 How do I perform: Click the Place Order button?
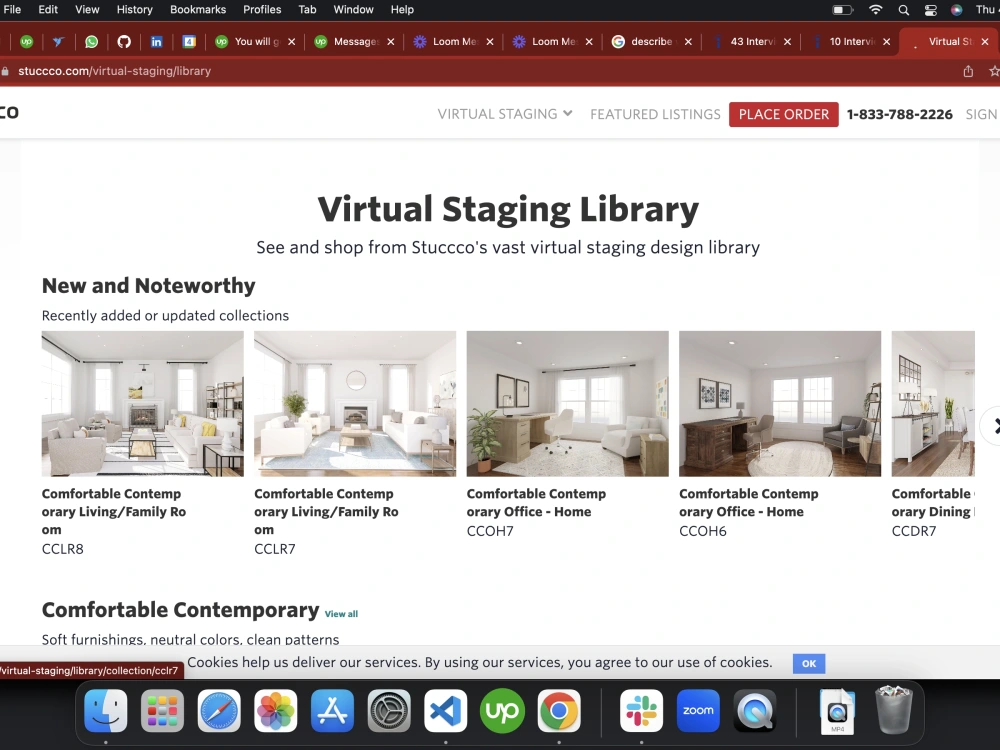784,114
